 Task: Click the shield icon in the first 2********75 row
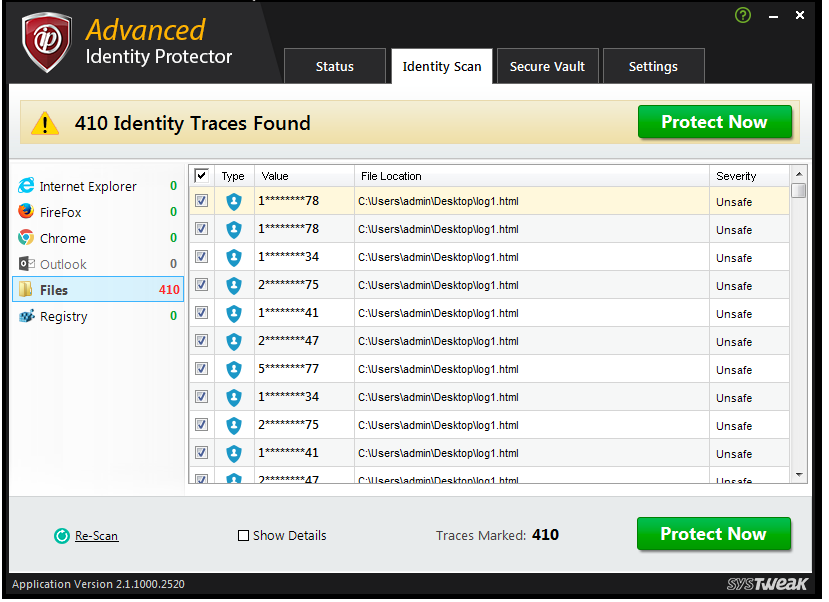pos(234,285)
